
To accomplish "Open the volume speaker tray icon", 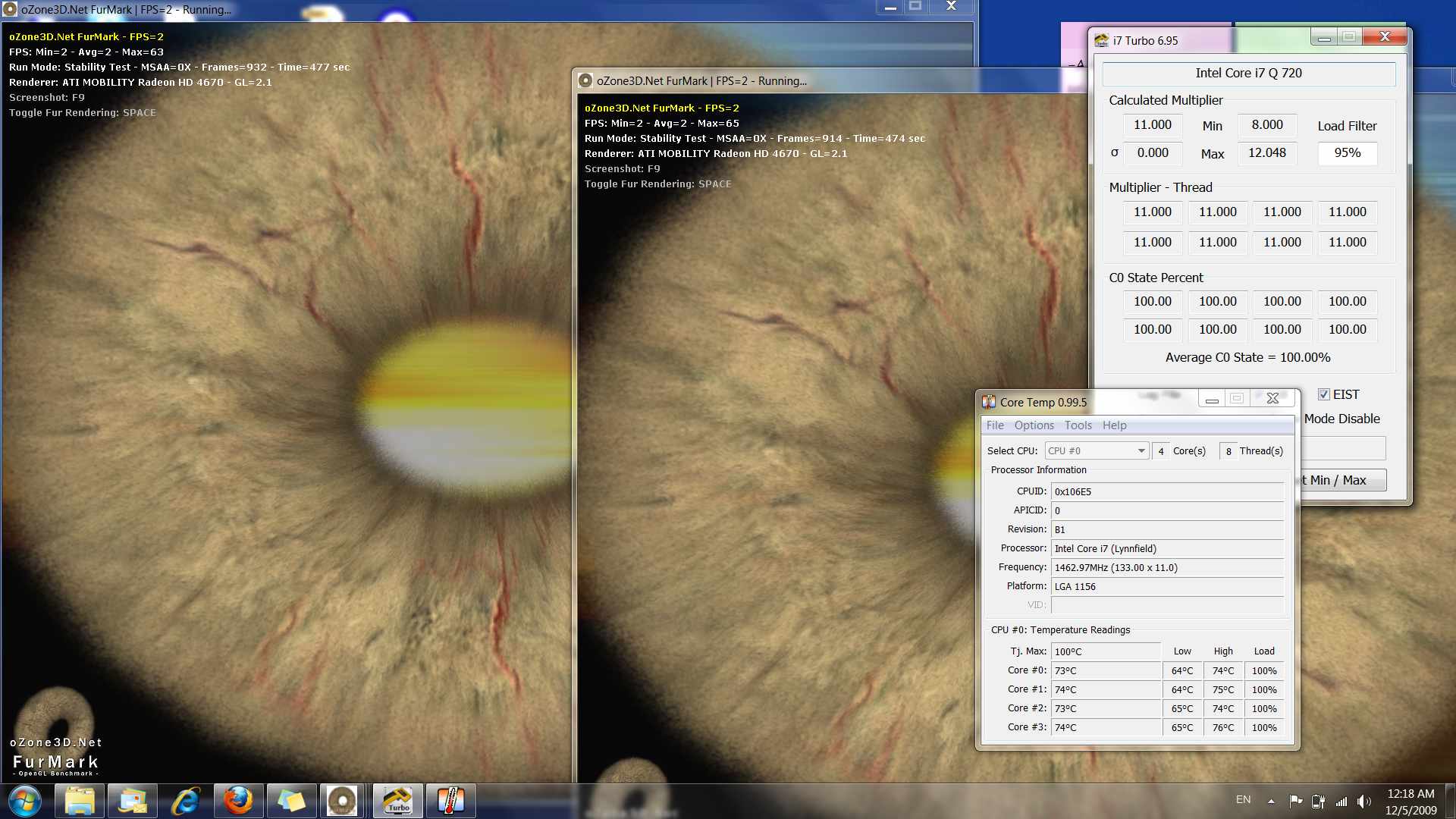I will [x=1364, y=801].
